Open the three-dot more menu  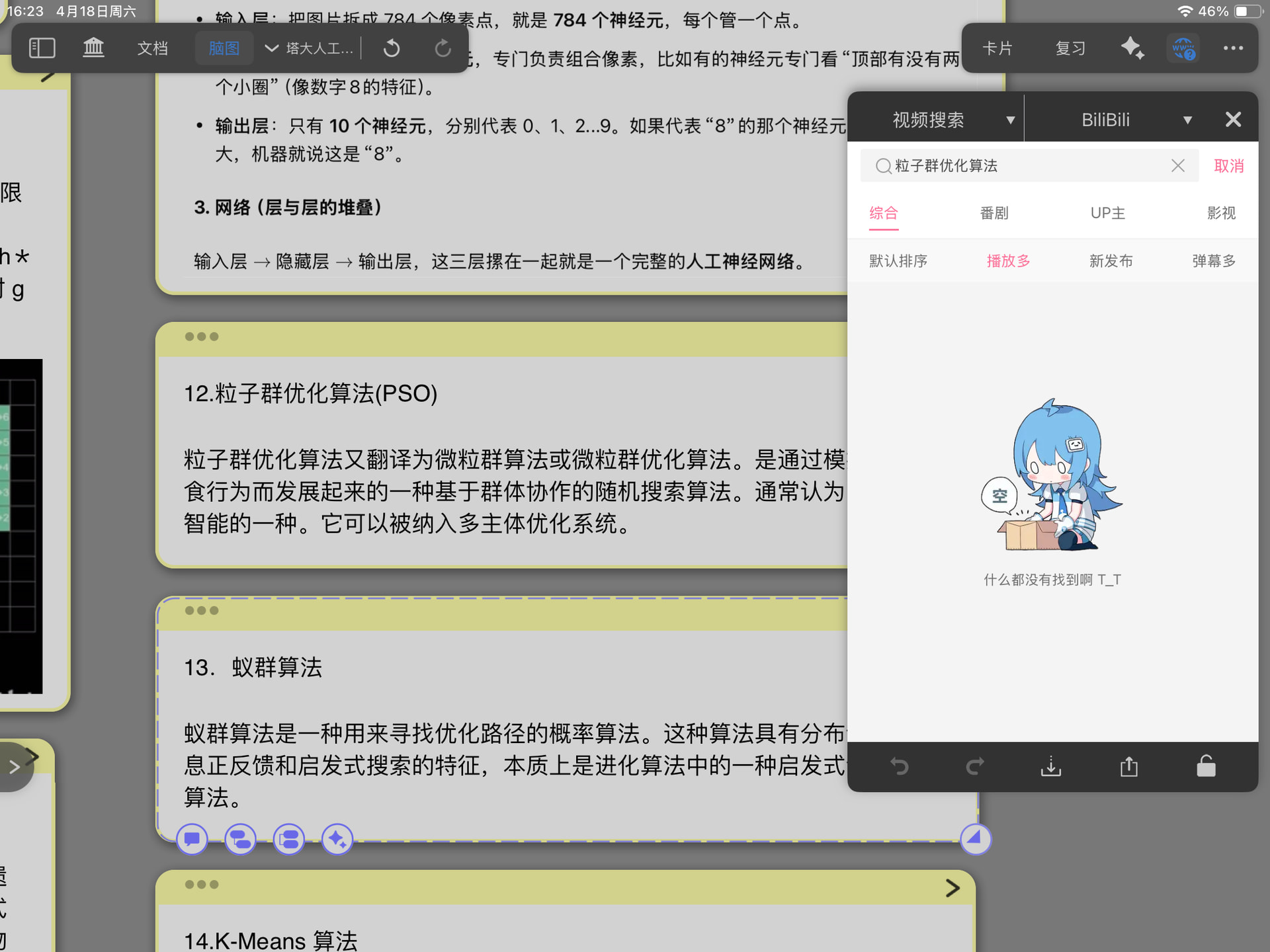[1233, 48]
